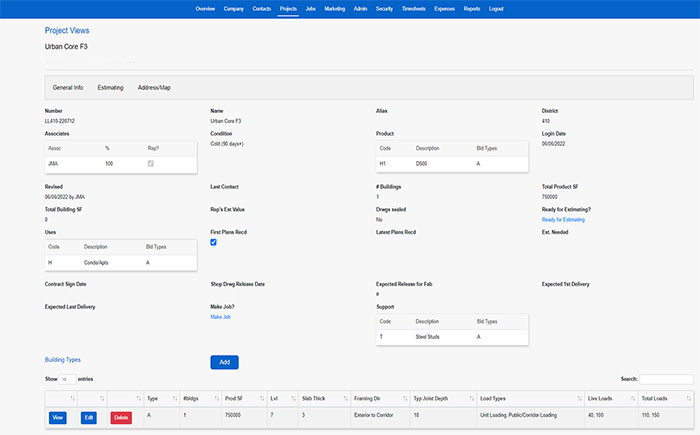Click the red Delete button
The height and width of the screenshot is (435, 700).
(x=121, y=418)
